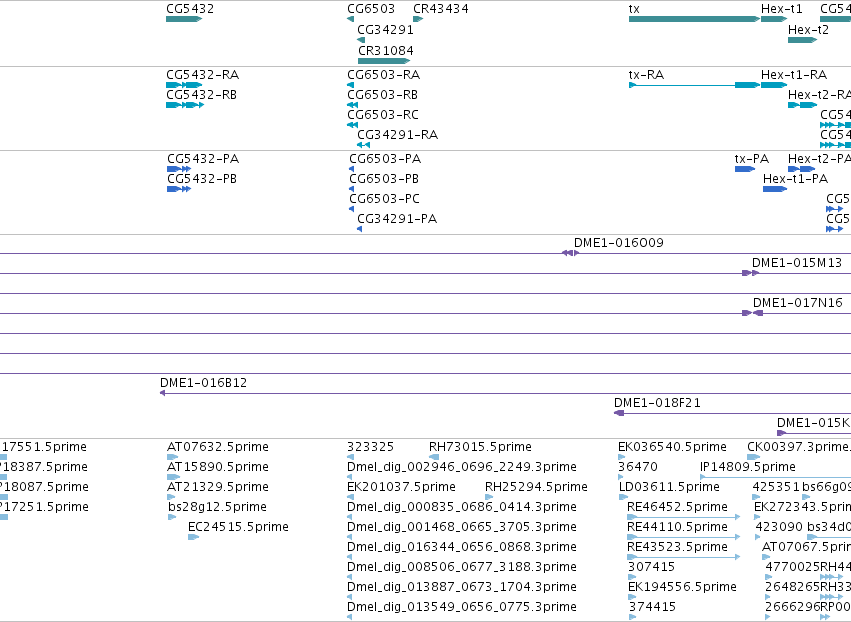851x622 pixels.
Task: Select protein CG34291-PA label
Action: point(397,219)
